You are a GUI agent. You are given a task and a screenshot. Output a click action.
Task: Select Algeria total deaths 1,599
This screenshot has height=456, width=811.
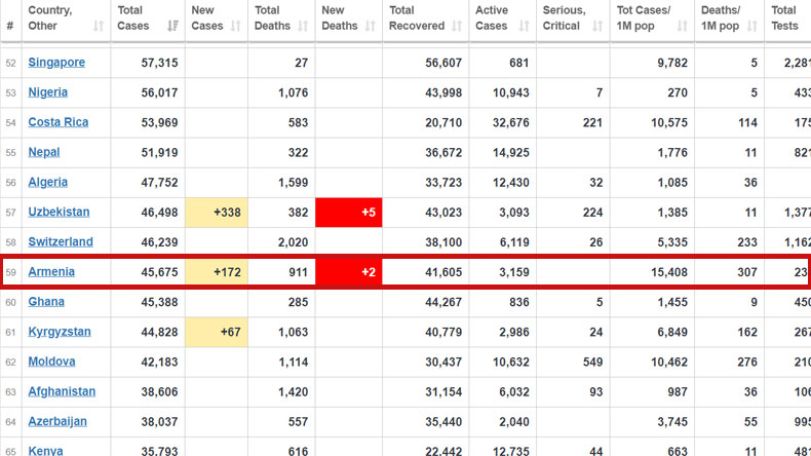point(293,183)
